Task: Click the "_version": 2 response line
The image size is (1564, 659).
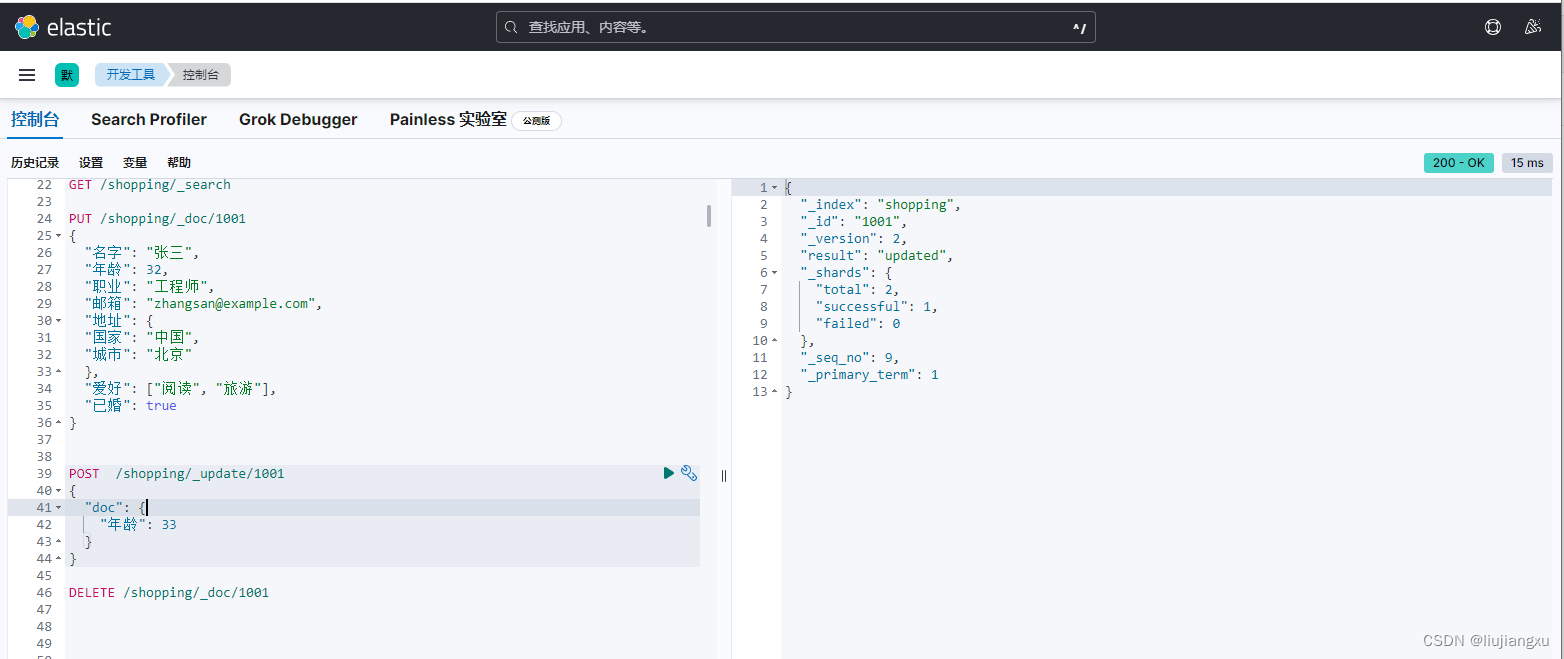Action: [853, 238]
